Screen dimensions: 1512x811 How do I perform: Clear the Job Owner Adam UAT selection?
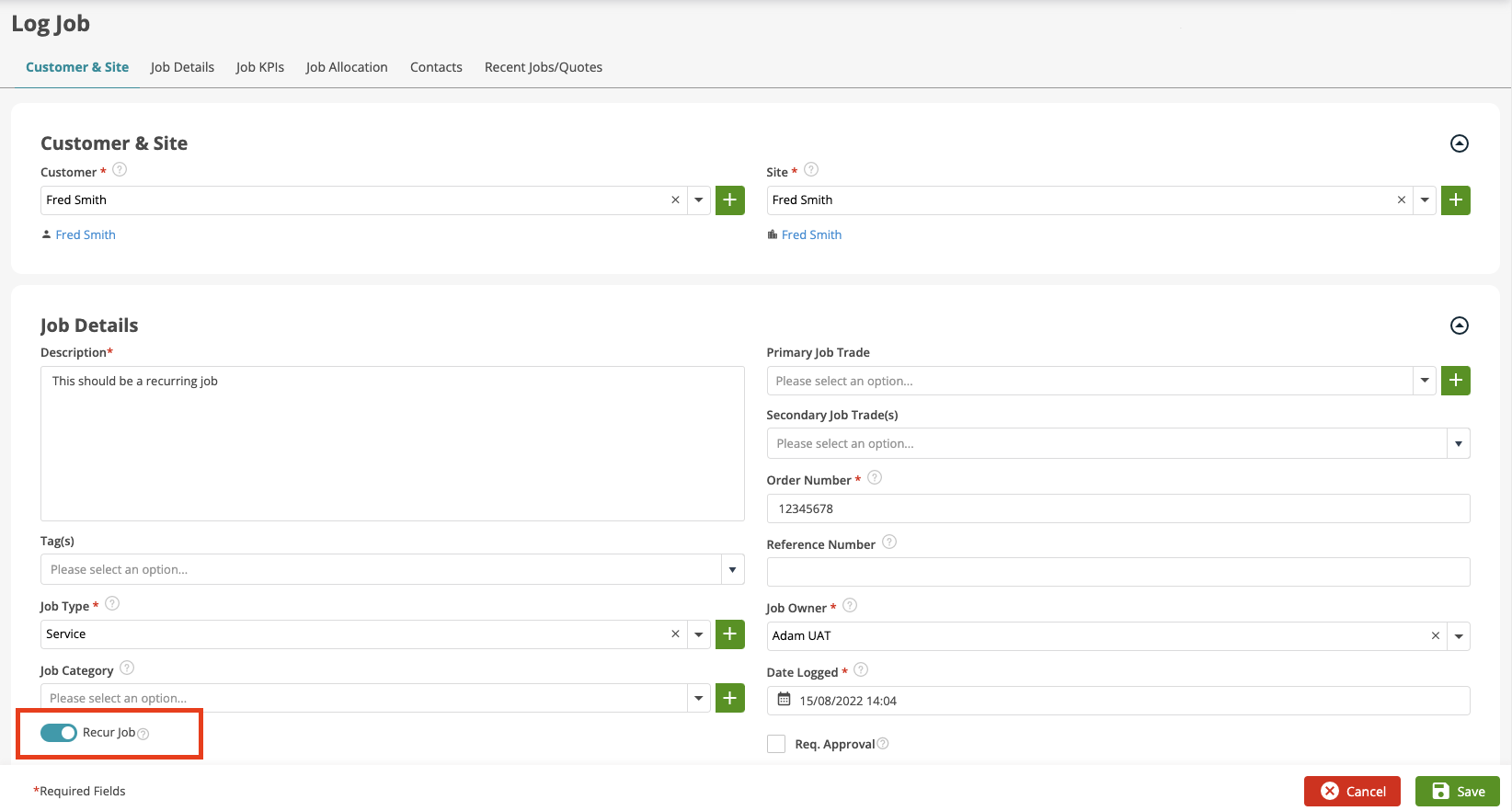[x=1436, y=635]
